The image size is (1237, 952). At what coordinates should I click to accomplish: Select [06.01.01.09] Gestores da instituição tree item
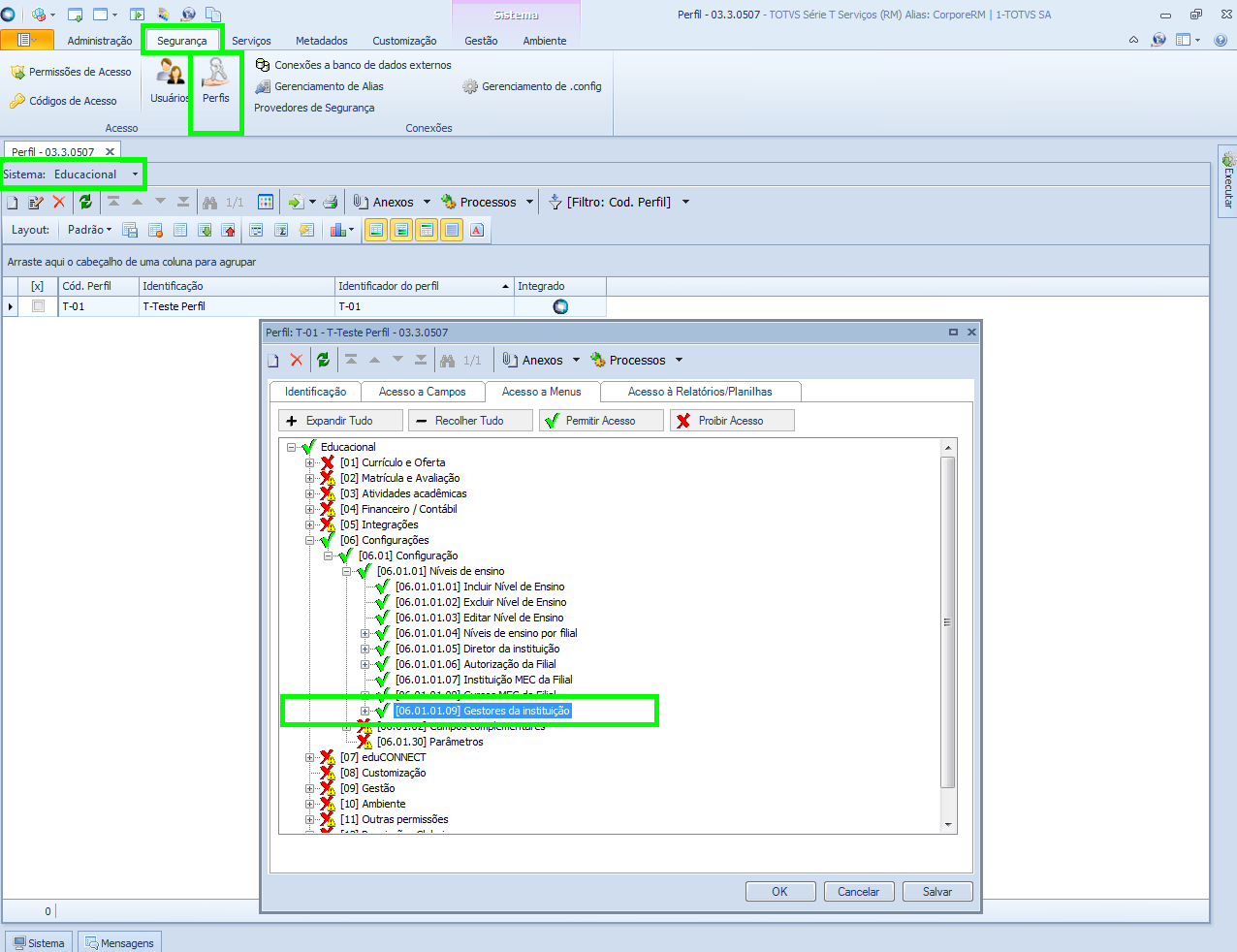coord(483,711)
